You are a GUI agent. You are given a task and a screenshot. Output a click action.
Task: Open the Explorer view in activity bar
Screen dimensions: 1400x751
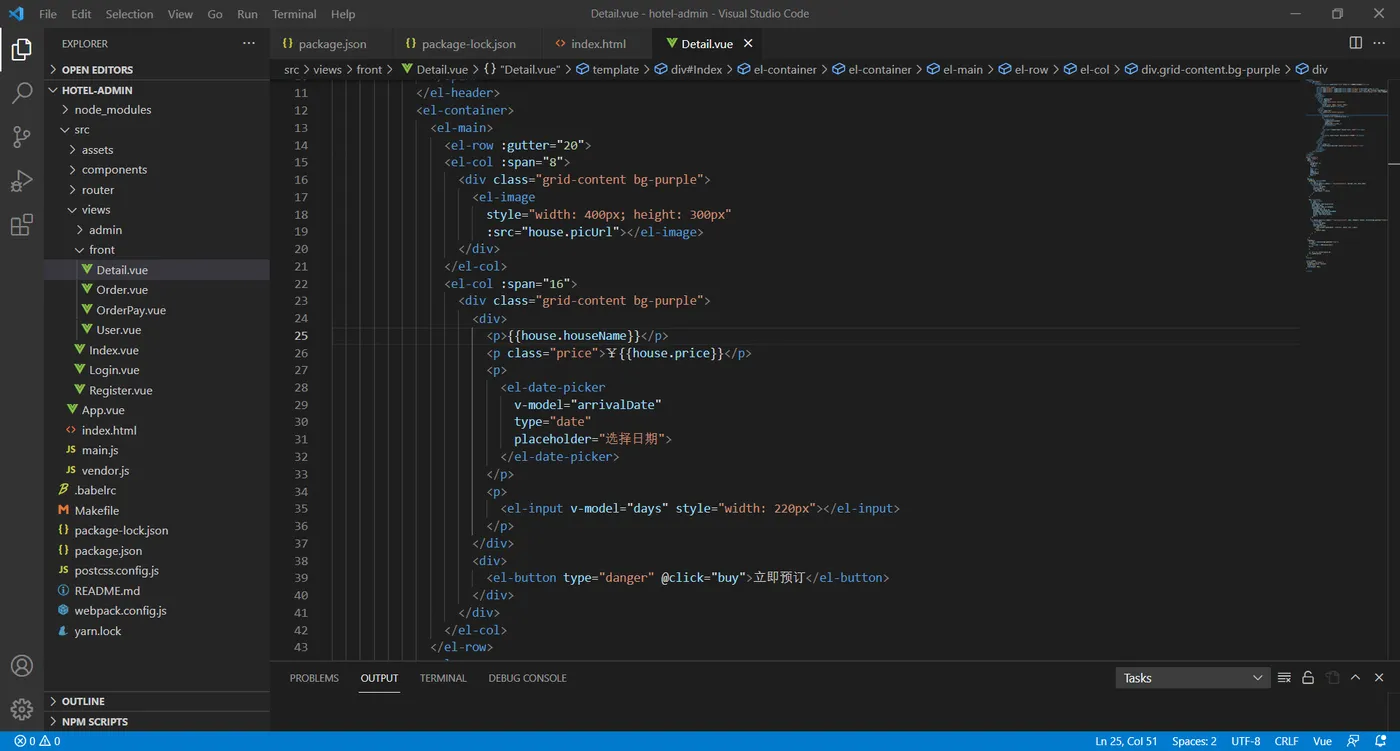point(21,49)
